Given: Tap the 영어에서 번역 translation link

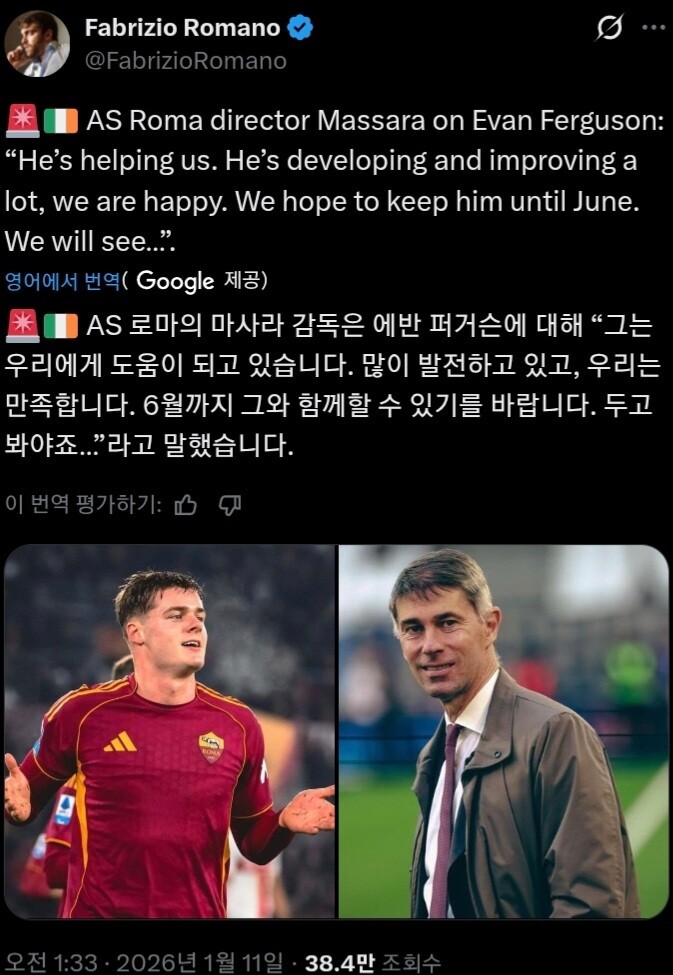Looking at the screenshot, I should (x=63, y=282).
